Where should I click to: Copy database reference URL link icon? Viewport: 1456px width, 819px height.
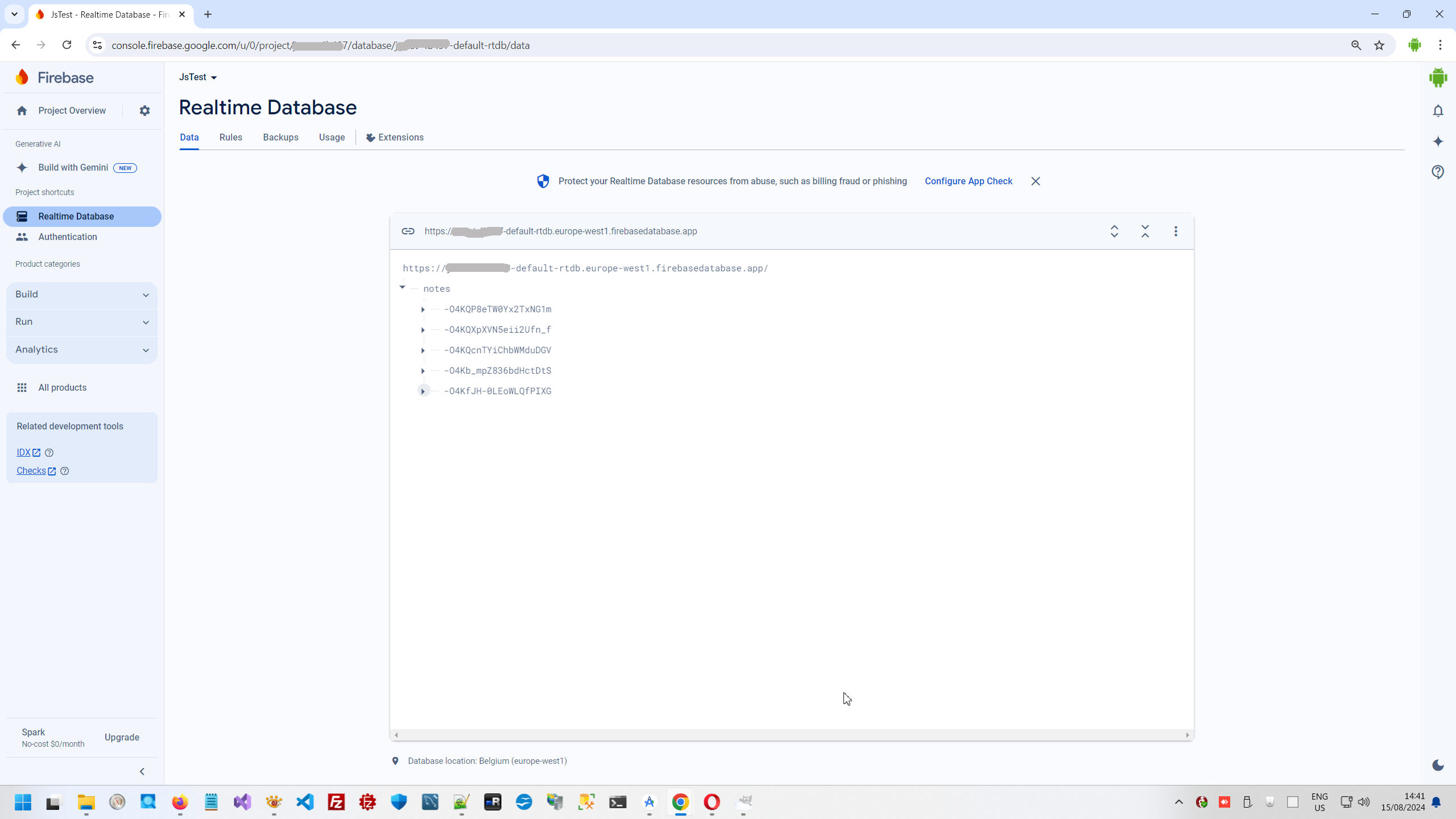(x=408, y=231)
